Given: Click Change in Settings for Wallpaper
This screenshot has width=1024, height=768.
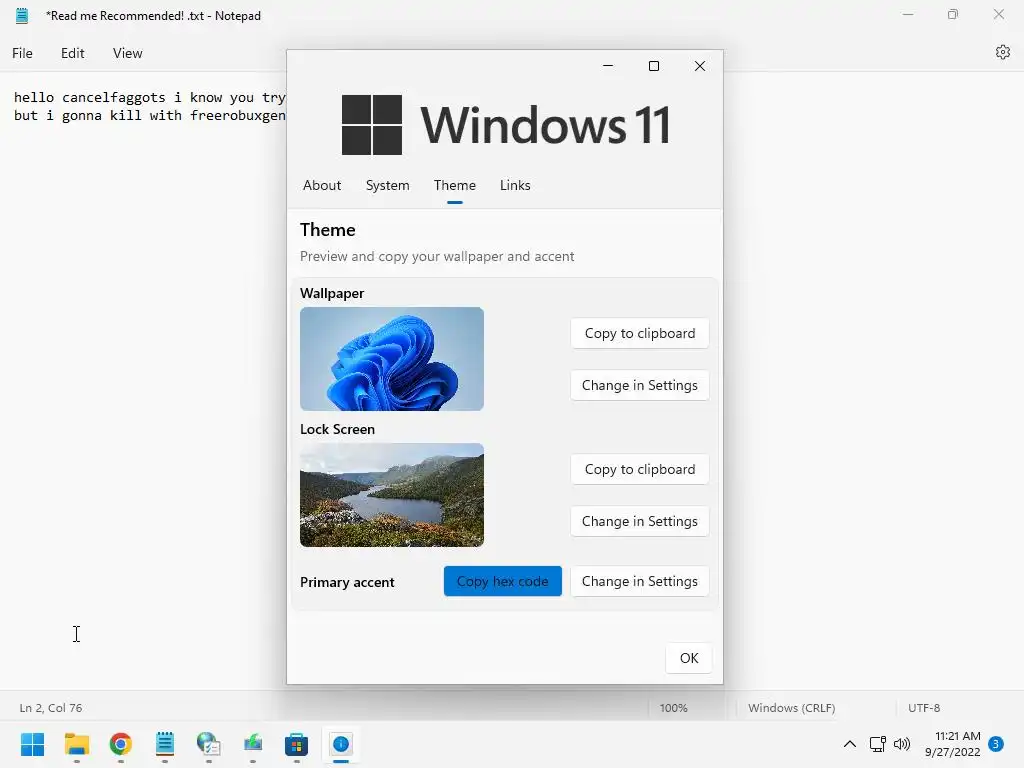Looking at the screenshot, I should [640, 385].
